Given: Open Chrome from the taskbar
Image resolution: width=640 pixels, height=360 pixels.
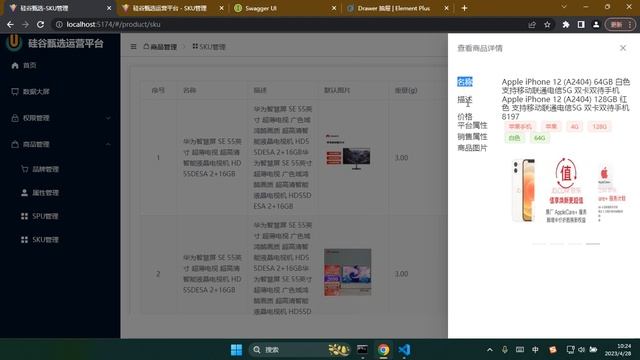Looking at the screenshot, I should point(383,350).
